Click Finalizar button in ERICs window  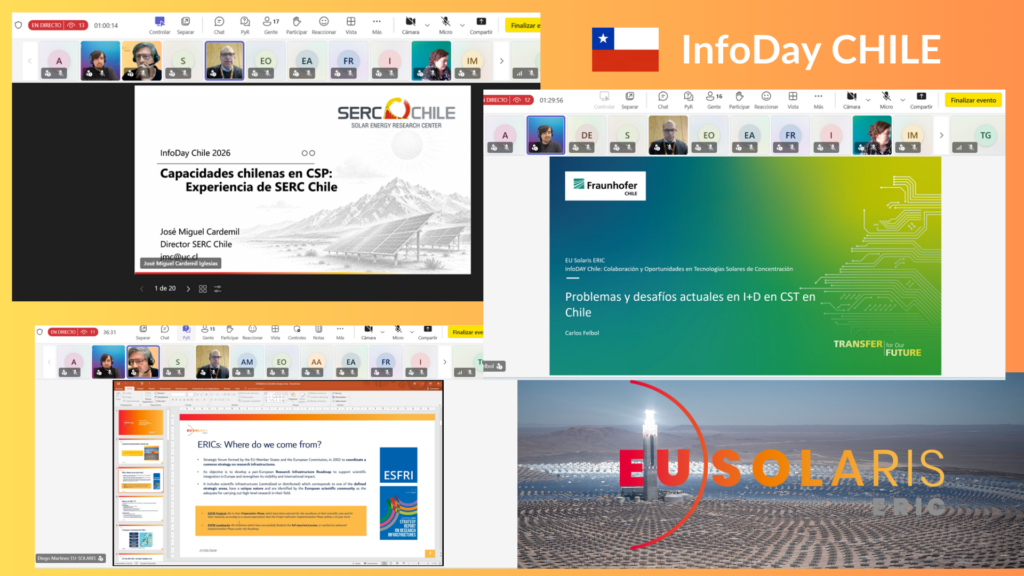pos(466,332)
